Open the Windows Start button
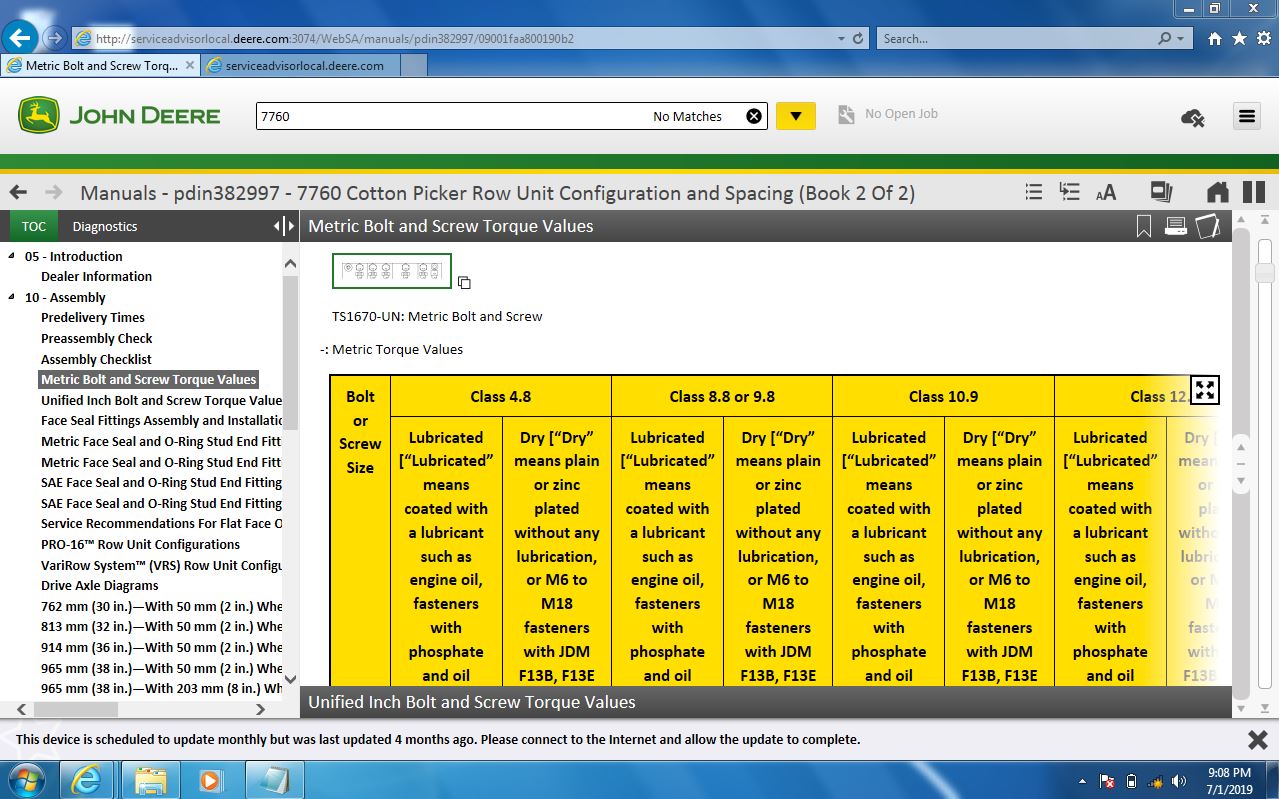Viewport: 1279px width, 799px height. (27, 780)
